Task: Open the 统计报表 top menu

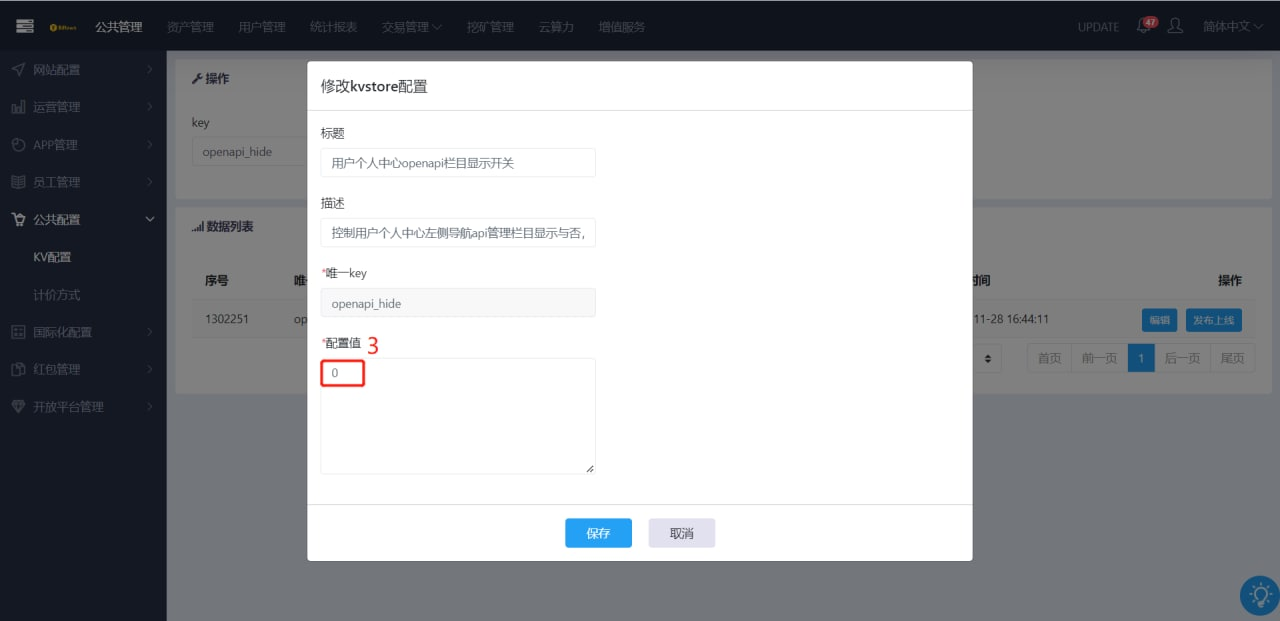Action: [333, 27]
